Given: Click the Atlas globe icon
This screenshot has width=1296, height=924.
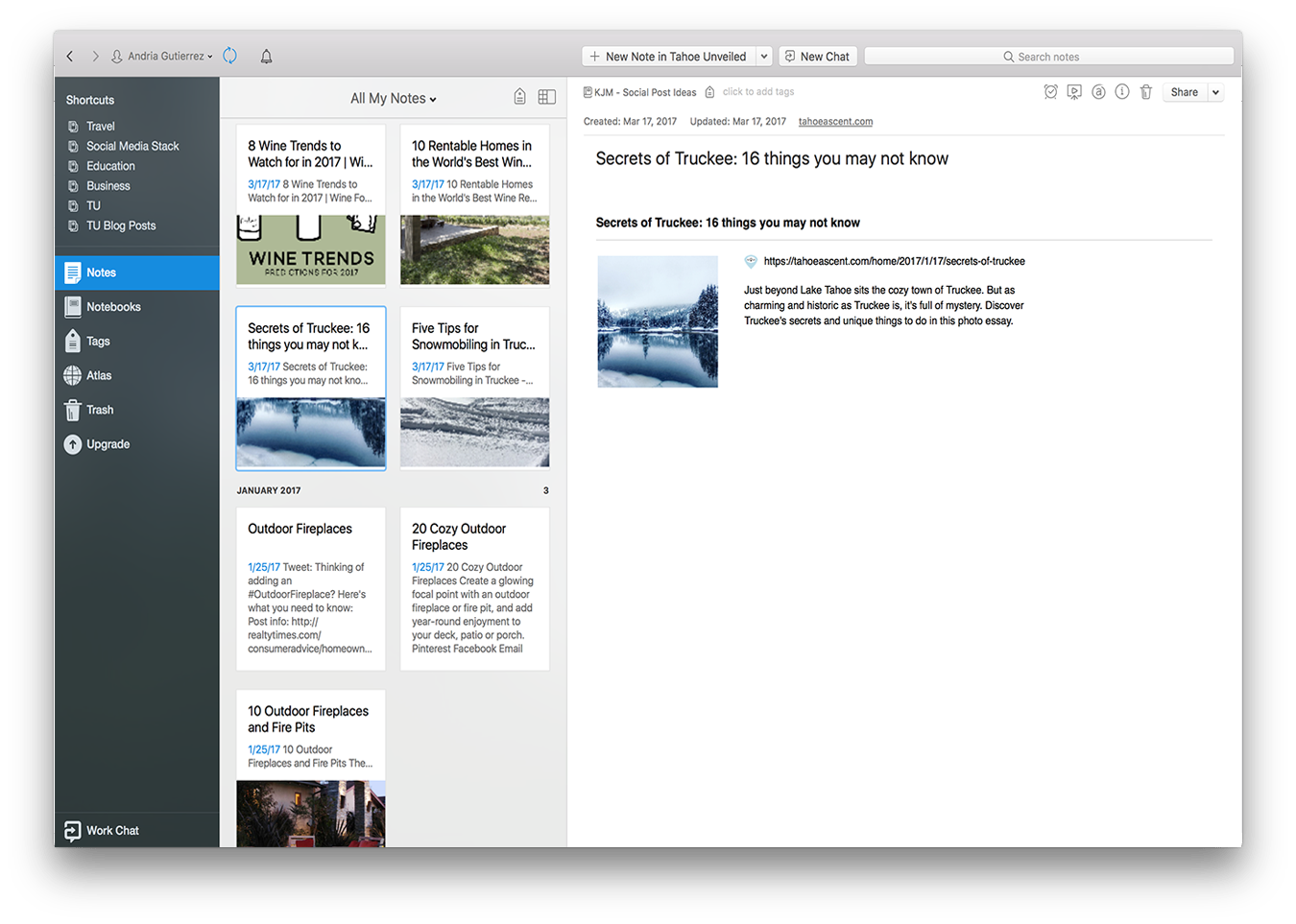Looking at the screenshot, I should [x=73, y=375].
